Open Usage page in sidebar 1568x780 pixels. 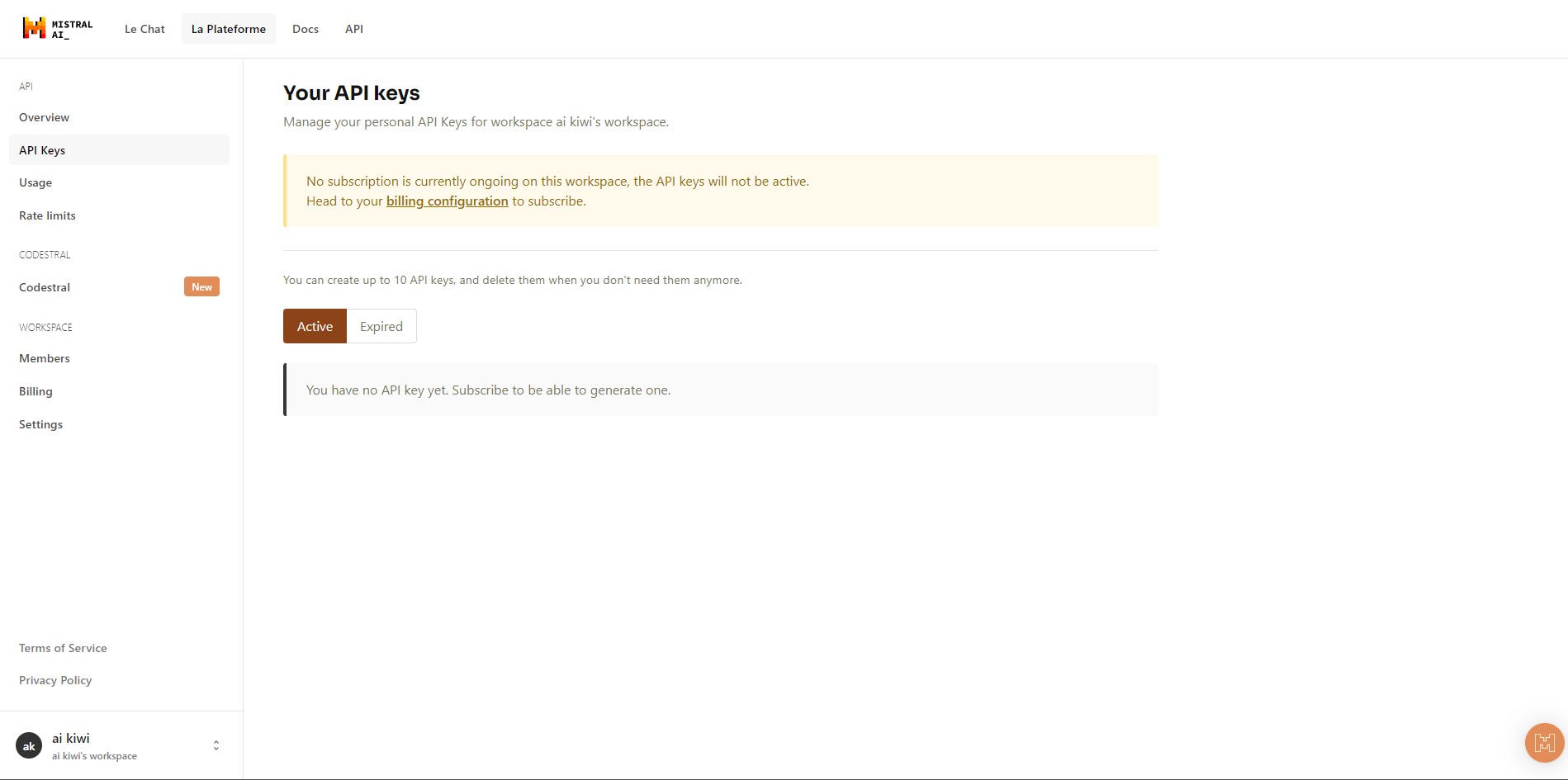(x=119, y=182)
